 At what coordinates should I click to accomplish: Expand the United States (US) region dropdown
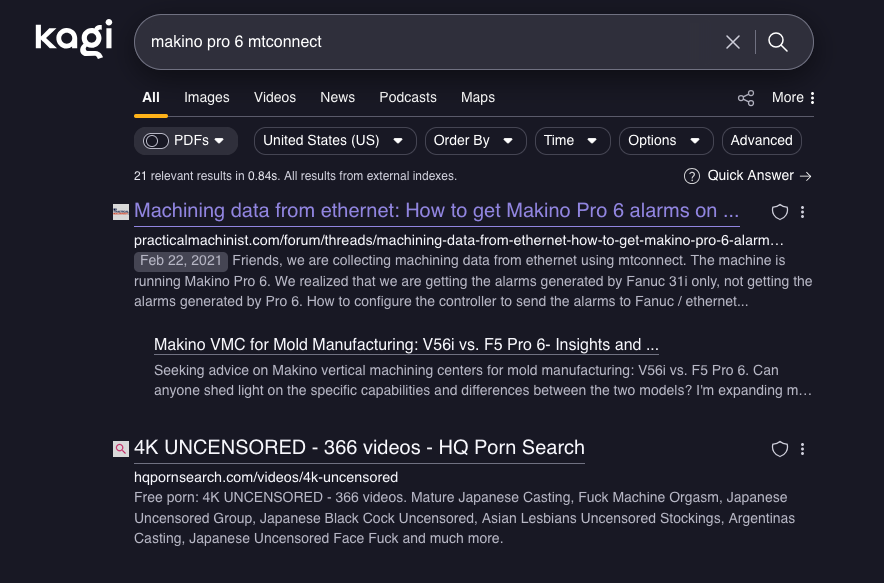(334, 141)
